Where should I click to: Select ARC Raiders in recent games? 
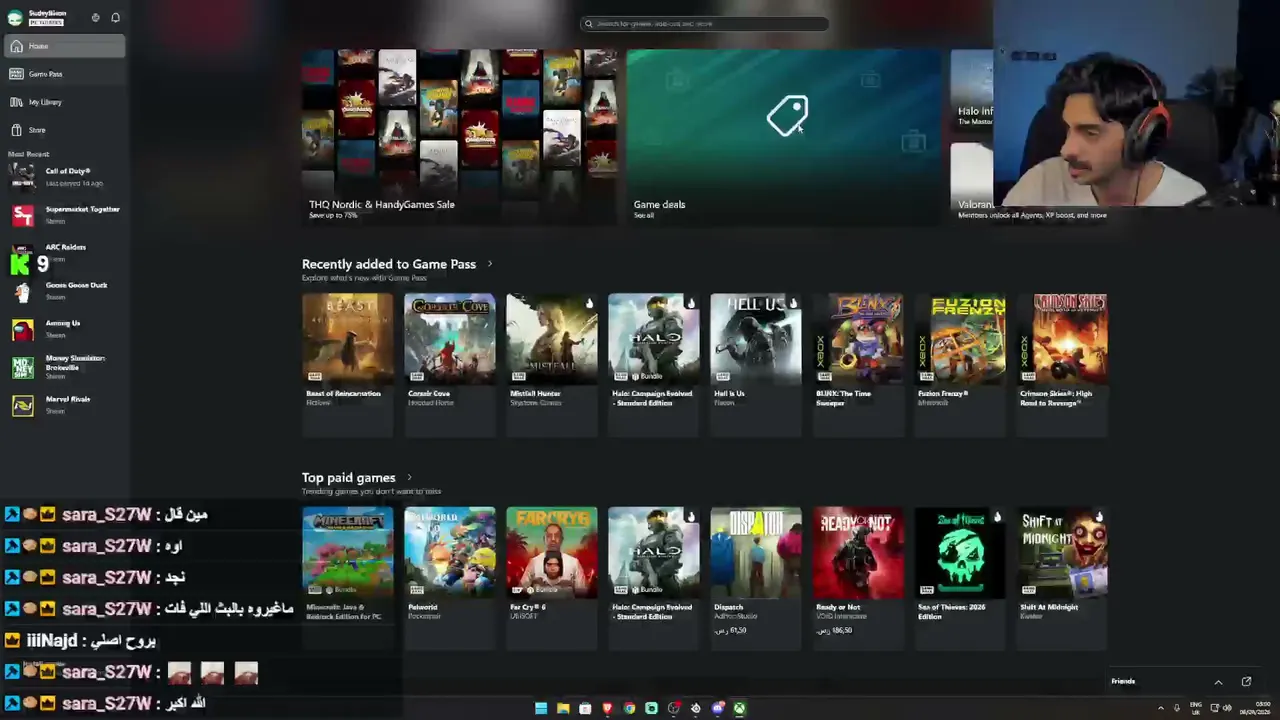(x=65, y=252)
